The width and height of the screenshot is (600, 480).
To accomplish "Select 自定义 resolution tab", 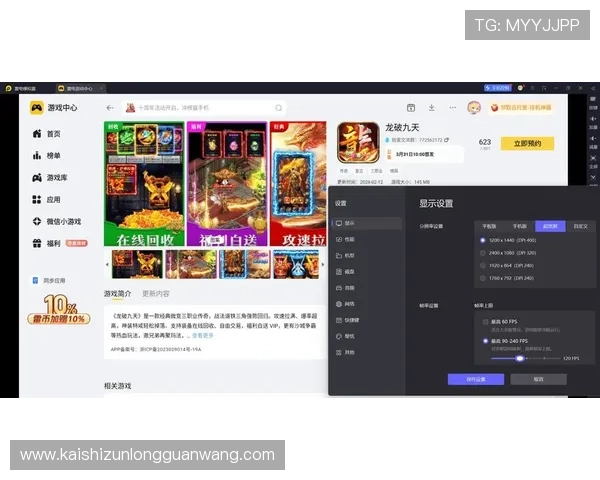I will point(580,226).
